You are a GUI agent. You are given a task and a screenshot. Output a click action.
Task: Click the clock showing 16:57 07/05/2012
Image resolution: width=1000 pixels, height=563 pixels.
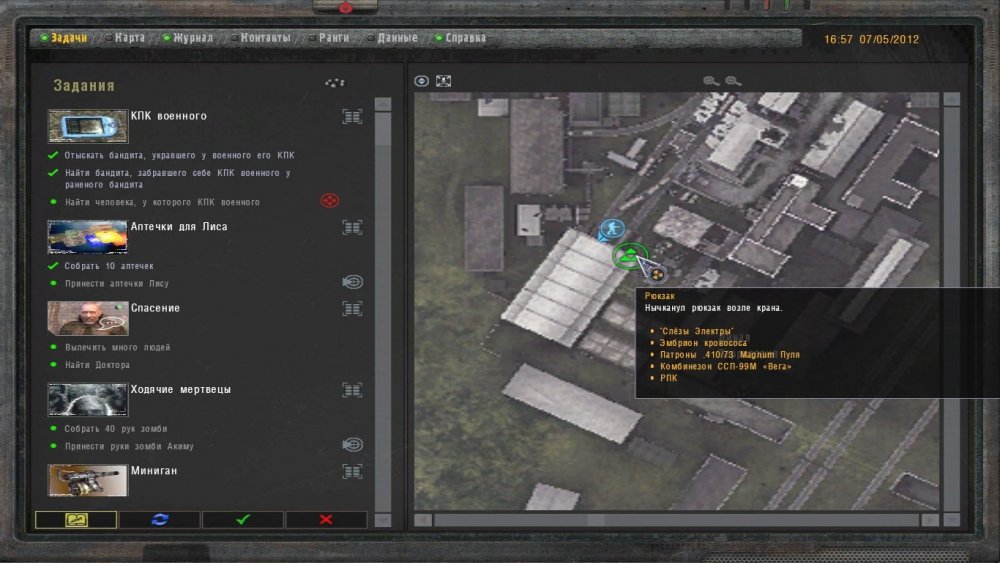871,40
